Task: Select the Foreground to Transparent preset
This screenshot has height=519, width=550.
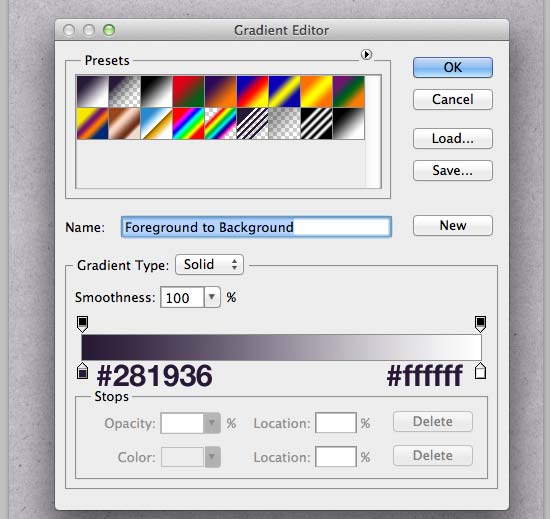Action: (125, 92)
